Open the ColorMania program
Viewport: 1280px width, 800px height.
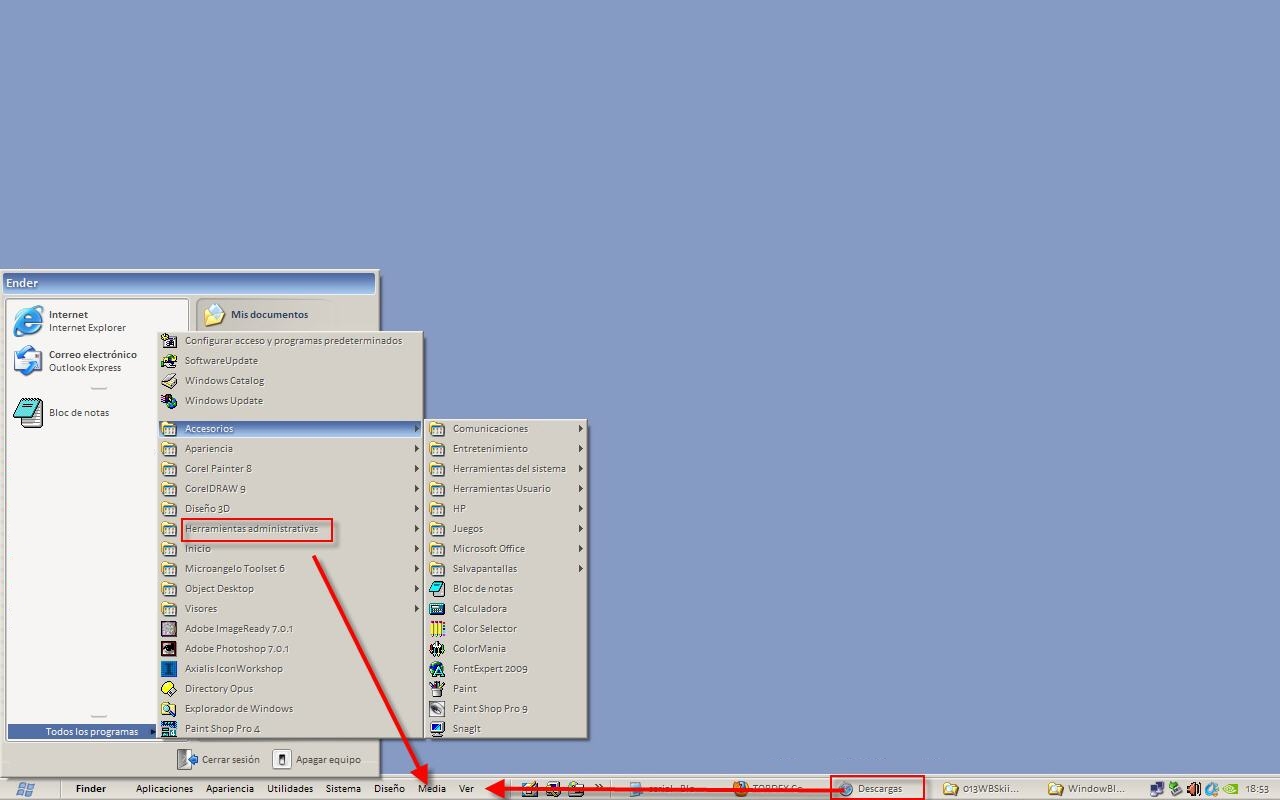[x=478, y=649]
